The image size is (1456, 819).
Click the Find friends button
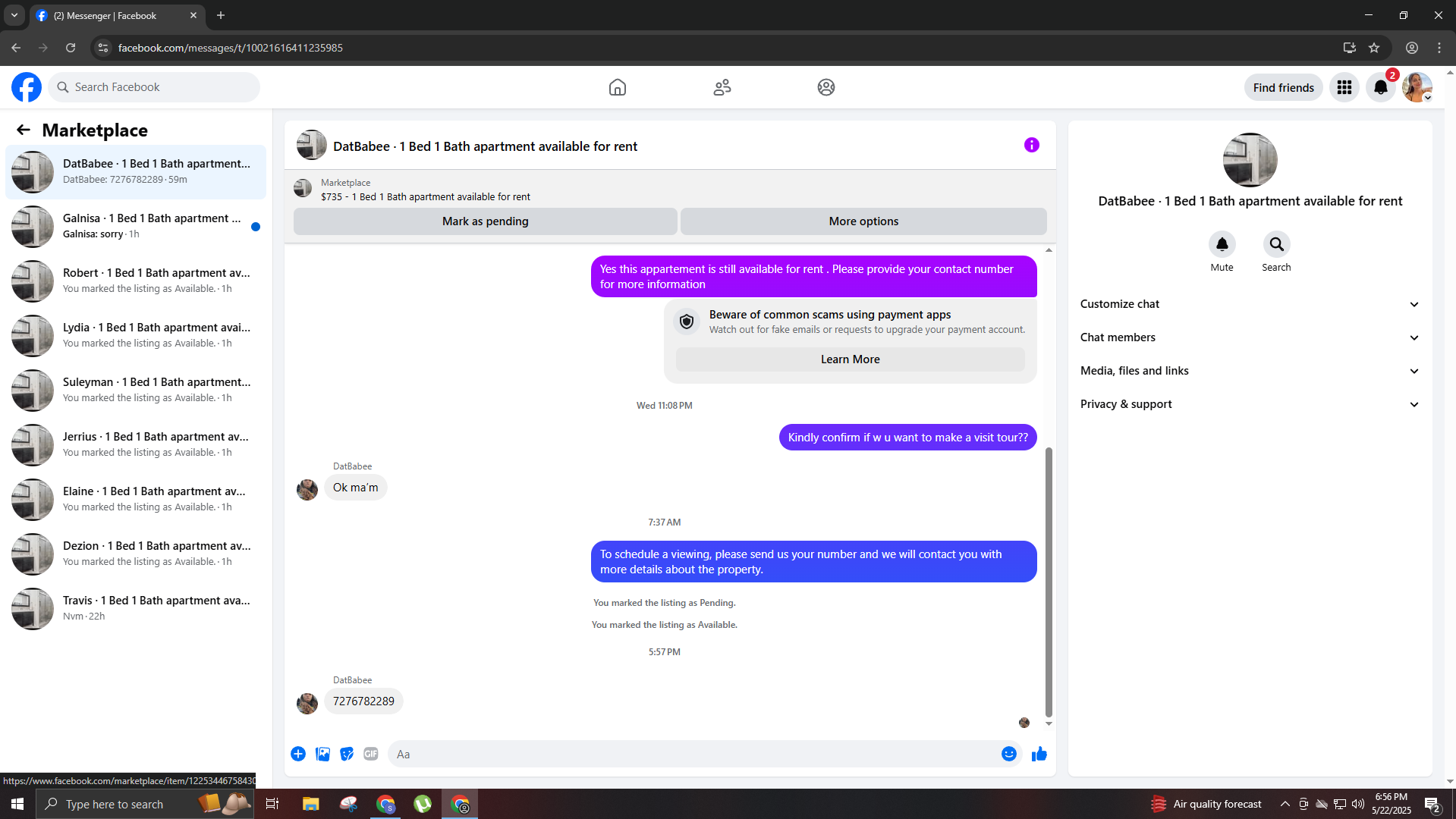pyautogui.click(x=1284, y=87)
